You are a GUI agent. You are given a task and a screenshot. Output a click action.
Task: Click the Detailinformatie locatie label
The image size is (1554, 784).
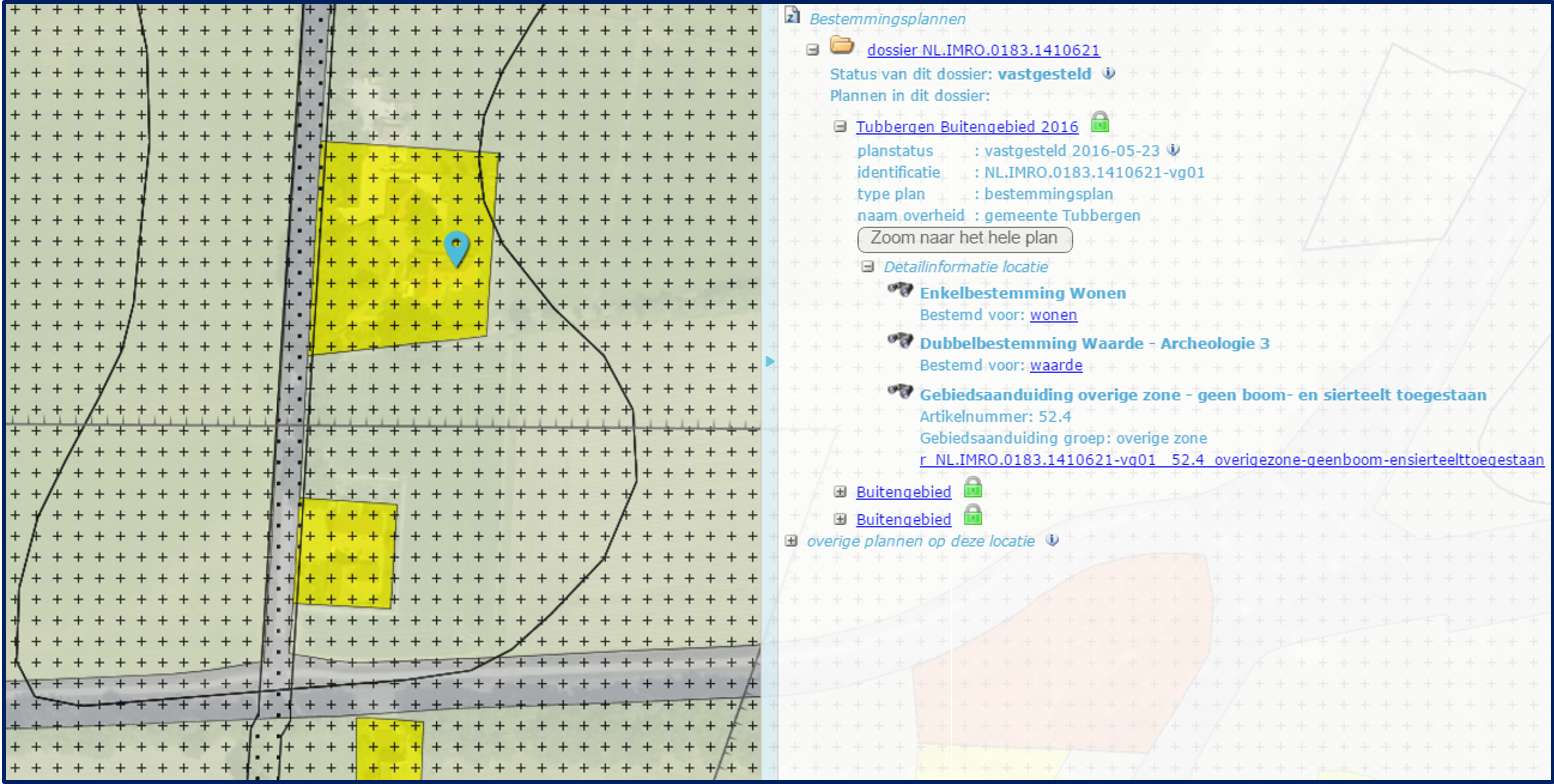(x=966, y=267)
